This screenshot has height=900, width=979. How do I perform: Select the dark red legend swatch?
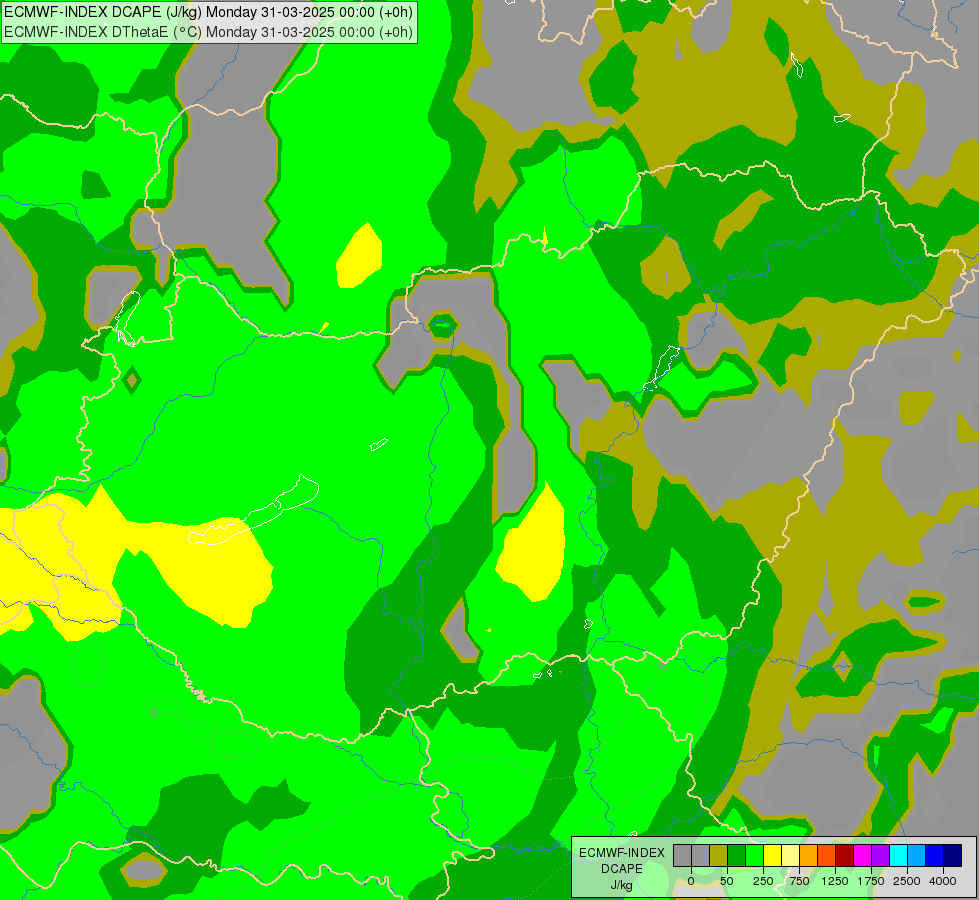tap(844, 855)
